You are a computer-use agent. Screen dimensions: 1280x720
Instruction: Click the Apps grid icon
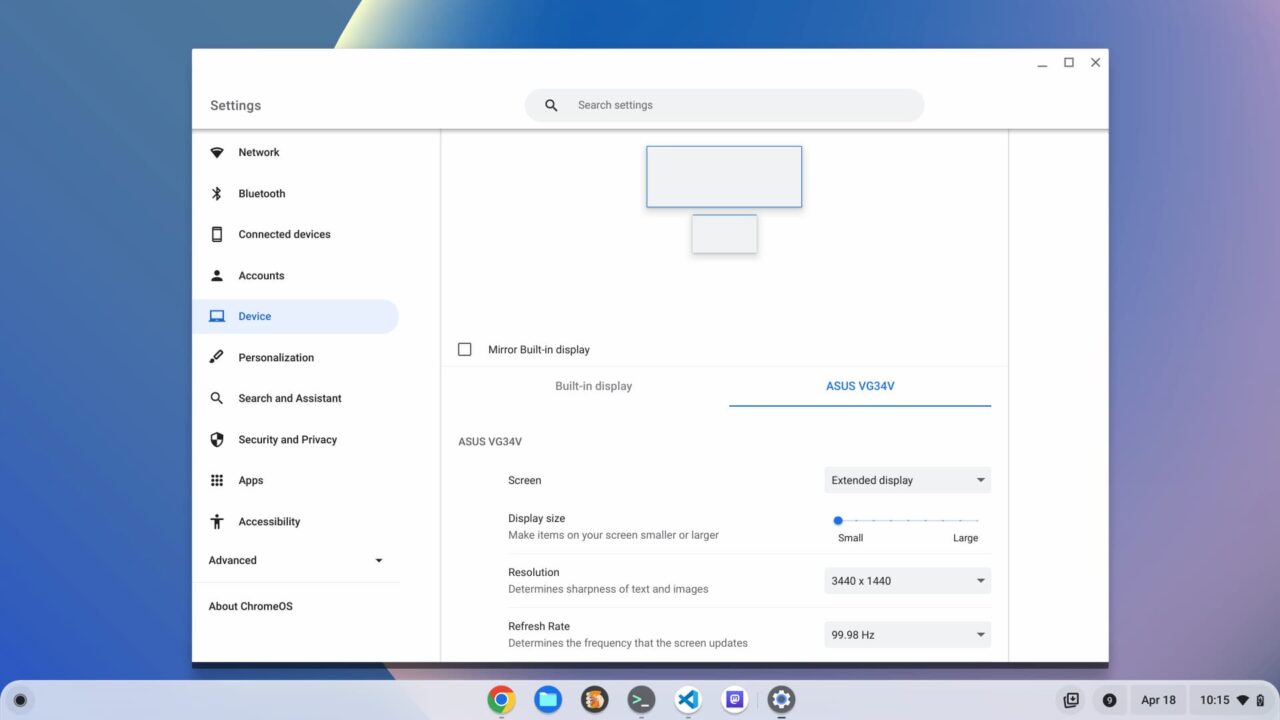click(x=217, y=480)
